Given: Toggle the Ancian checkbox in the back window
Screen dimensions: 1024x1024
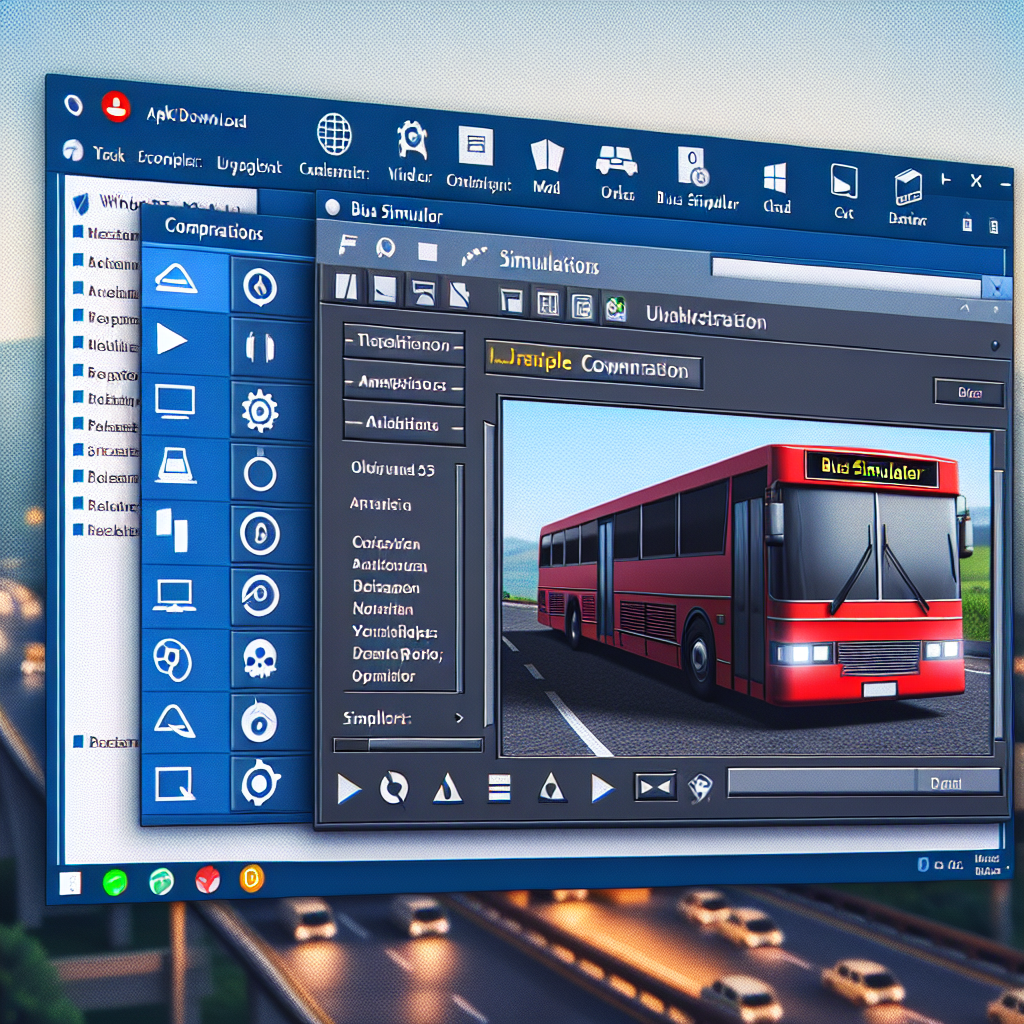Looking at the screenshot, I should click(x=78, y=288).
